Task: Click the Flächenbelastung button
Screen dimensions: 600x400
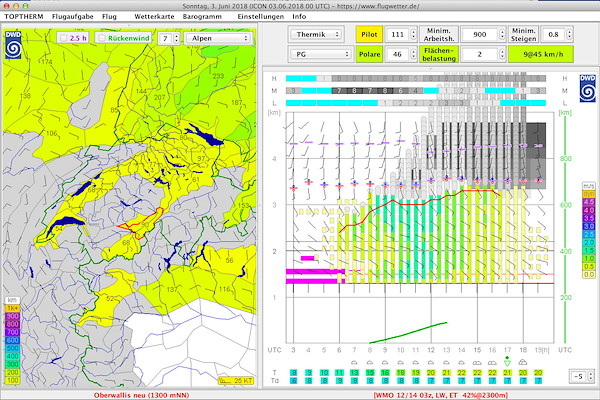Action: pyautogui.click(x=439, y=54)
